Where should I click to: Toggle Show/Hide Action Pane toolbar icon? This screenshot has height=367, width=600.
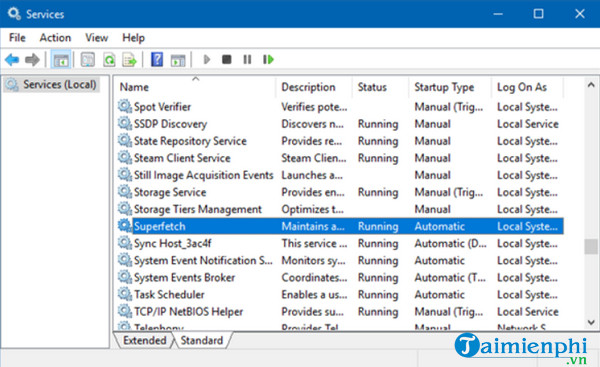coord(178,60)
